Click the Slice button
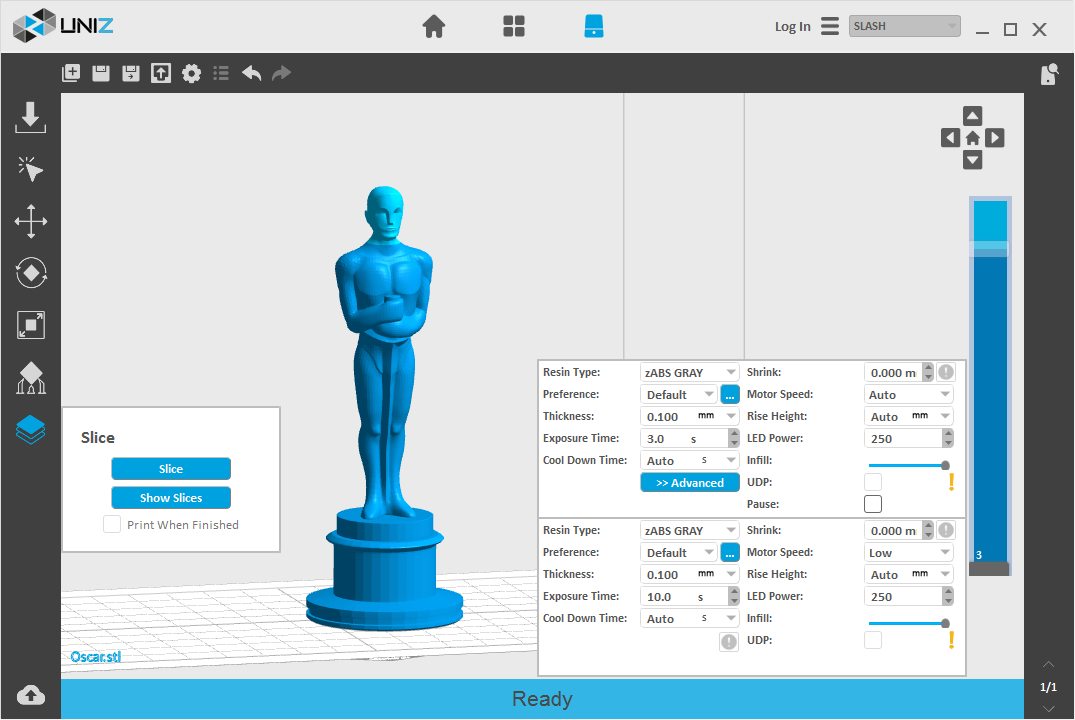 [x=171, y=469]
